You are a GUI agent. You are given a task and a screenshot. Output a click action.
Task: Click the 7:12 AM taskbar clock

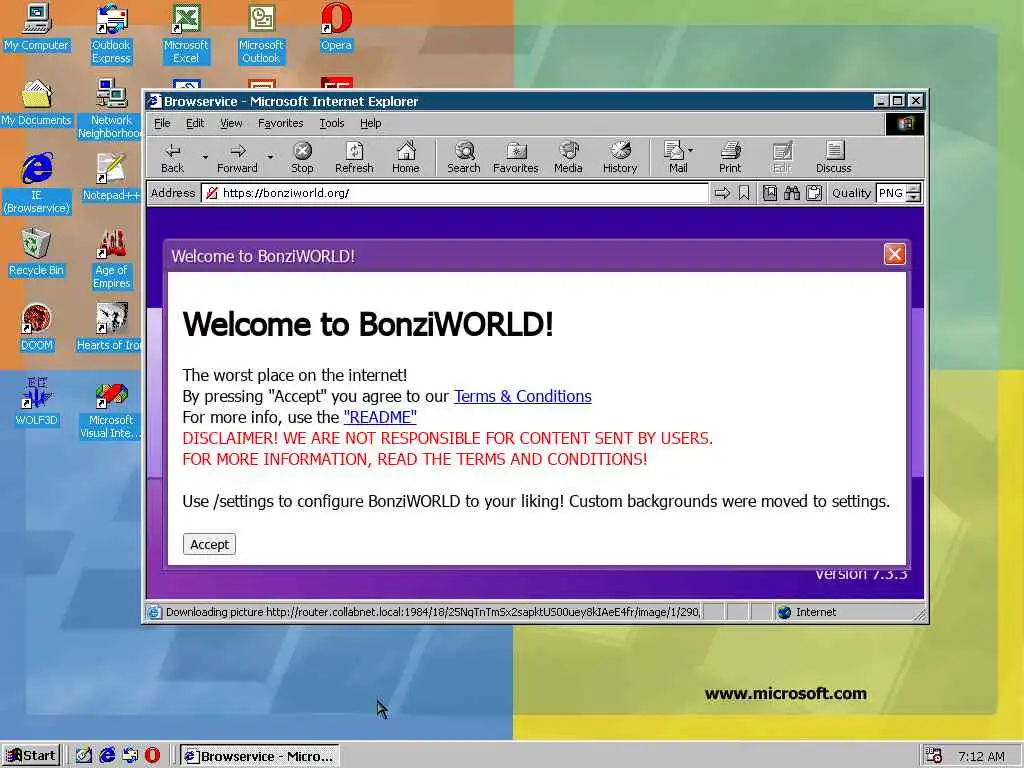coord(981,756)
